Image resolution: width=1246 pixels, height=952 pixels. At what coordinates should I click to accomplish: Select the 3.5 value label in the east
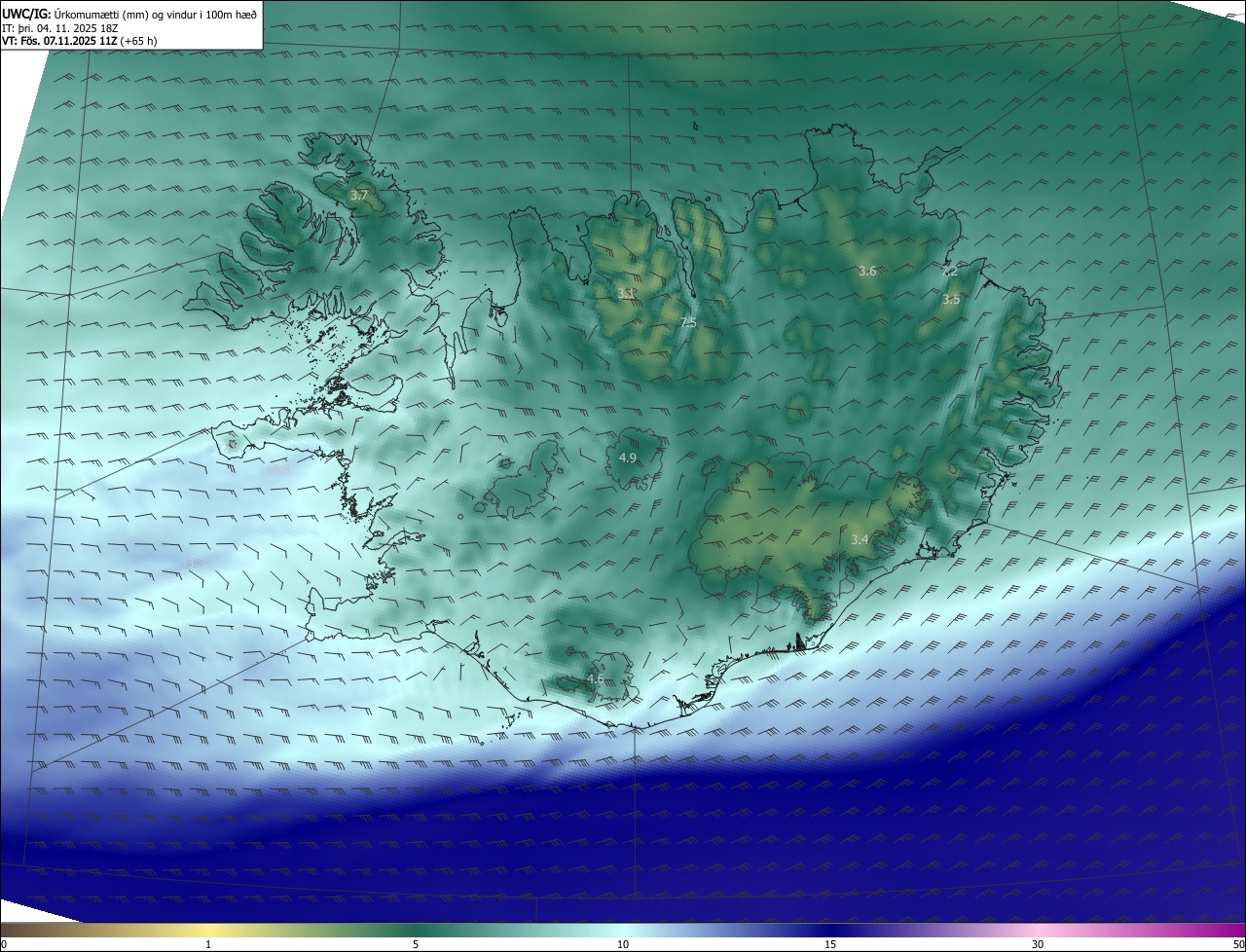(x=951, y=300)
